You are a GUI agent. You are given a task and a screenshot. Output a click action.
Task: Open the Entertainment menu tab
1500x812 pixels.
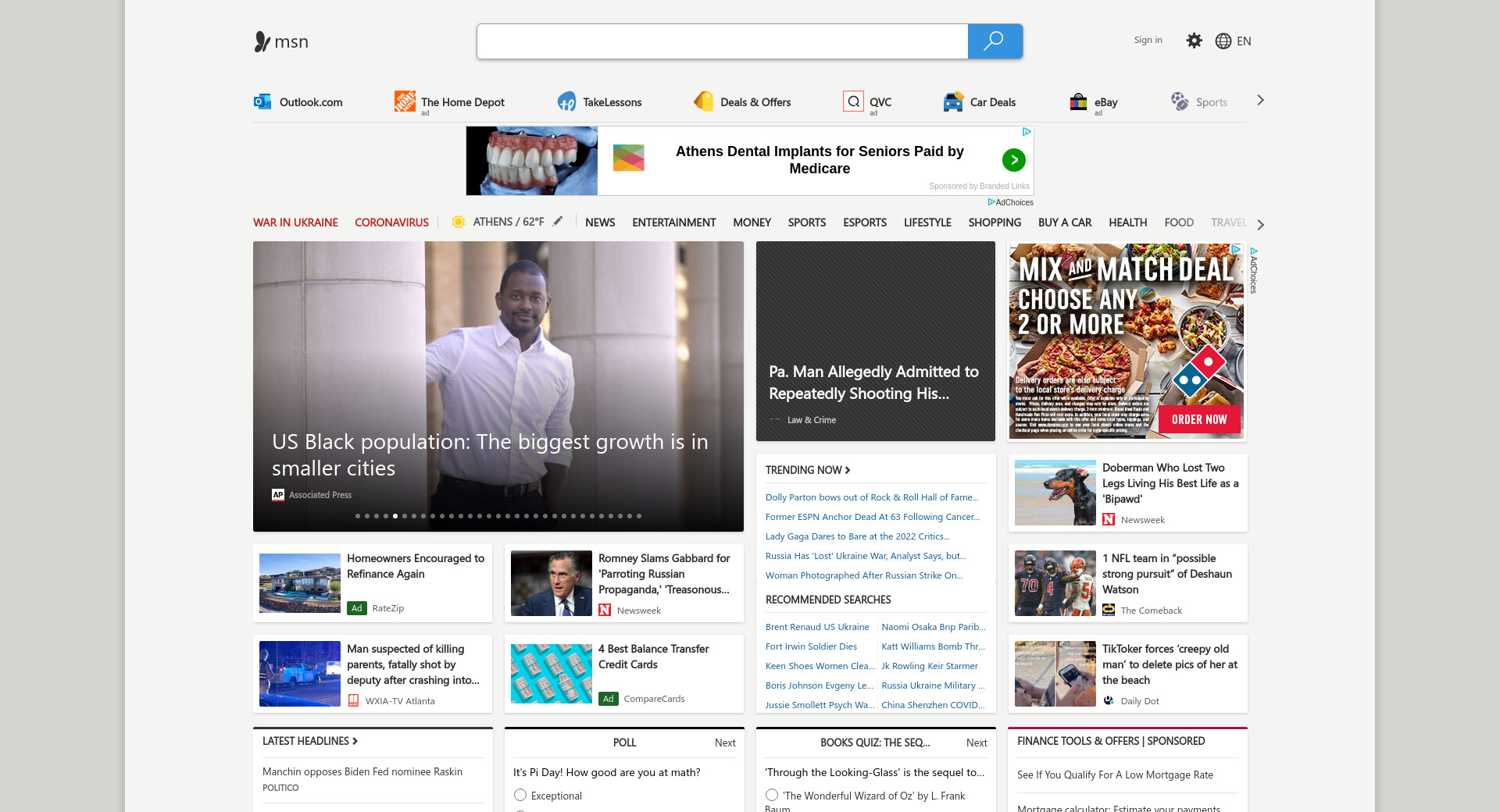tap(673, 223)
